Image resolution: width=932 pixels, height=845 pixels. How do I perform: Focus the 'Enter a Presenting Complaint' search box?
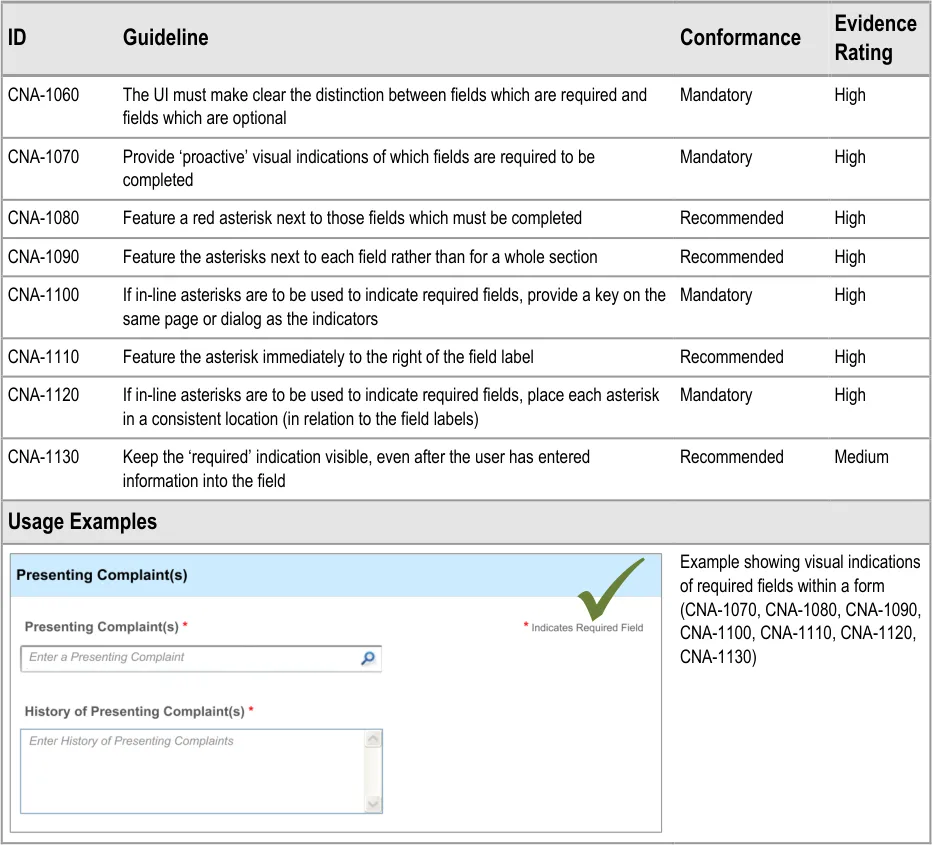coord(190,658)
